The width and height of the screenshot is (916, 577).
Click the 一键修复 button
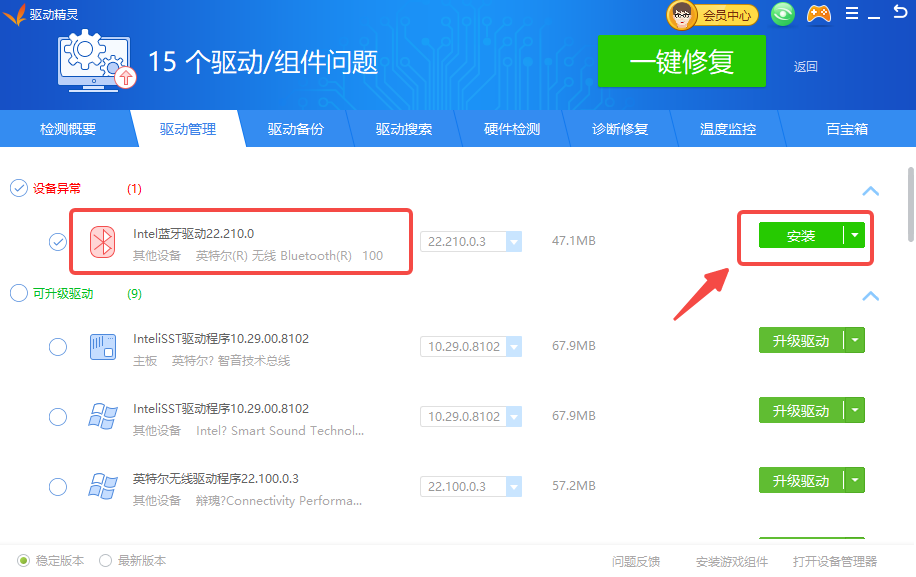click(681, 62)
